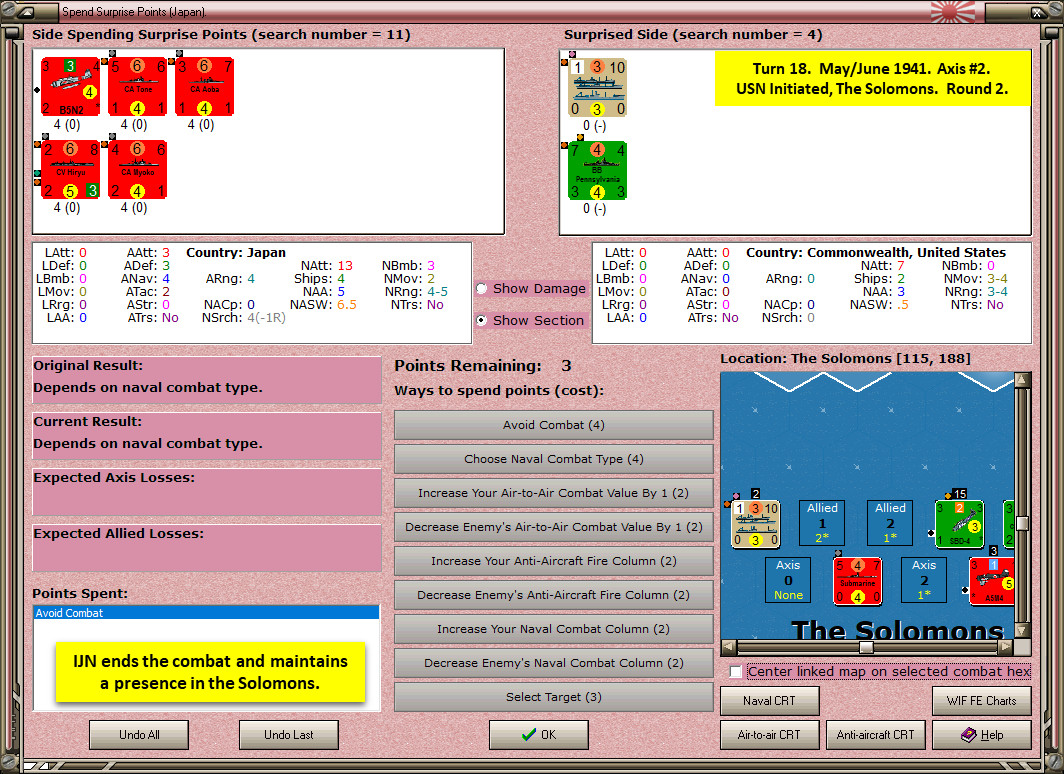Enable Center linked map on selected combat hex
The height and width of the screenshot is (774, 1064).
tap(736, 672)
